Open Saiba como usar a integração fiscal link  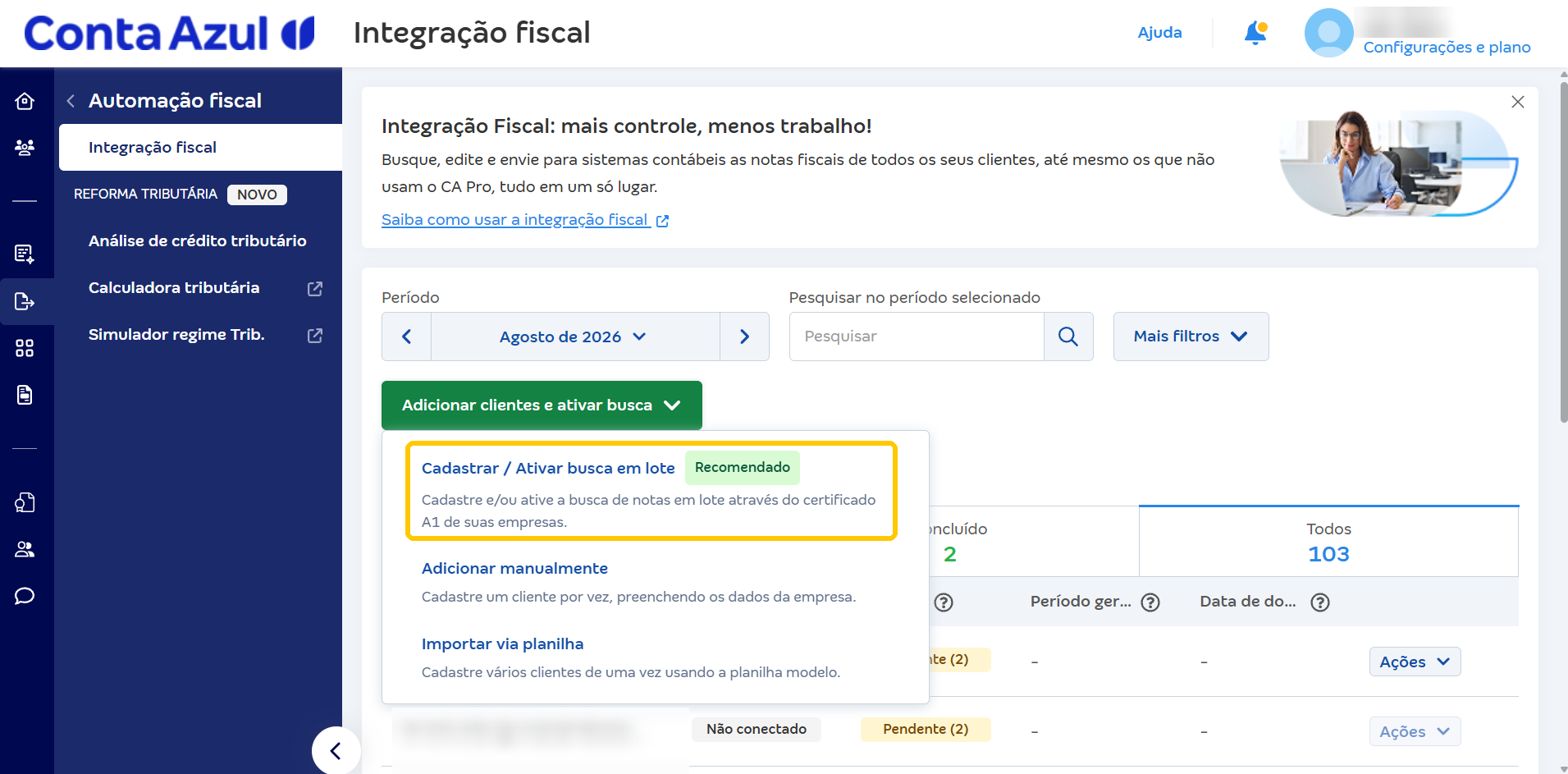[525, 220]
